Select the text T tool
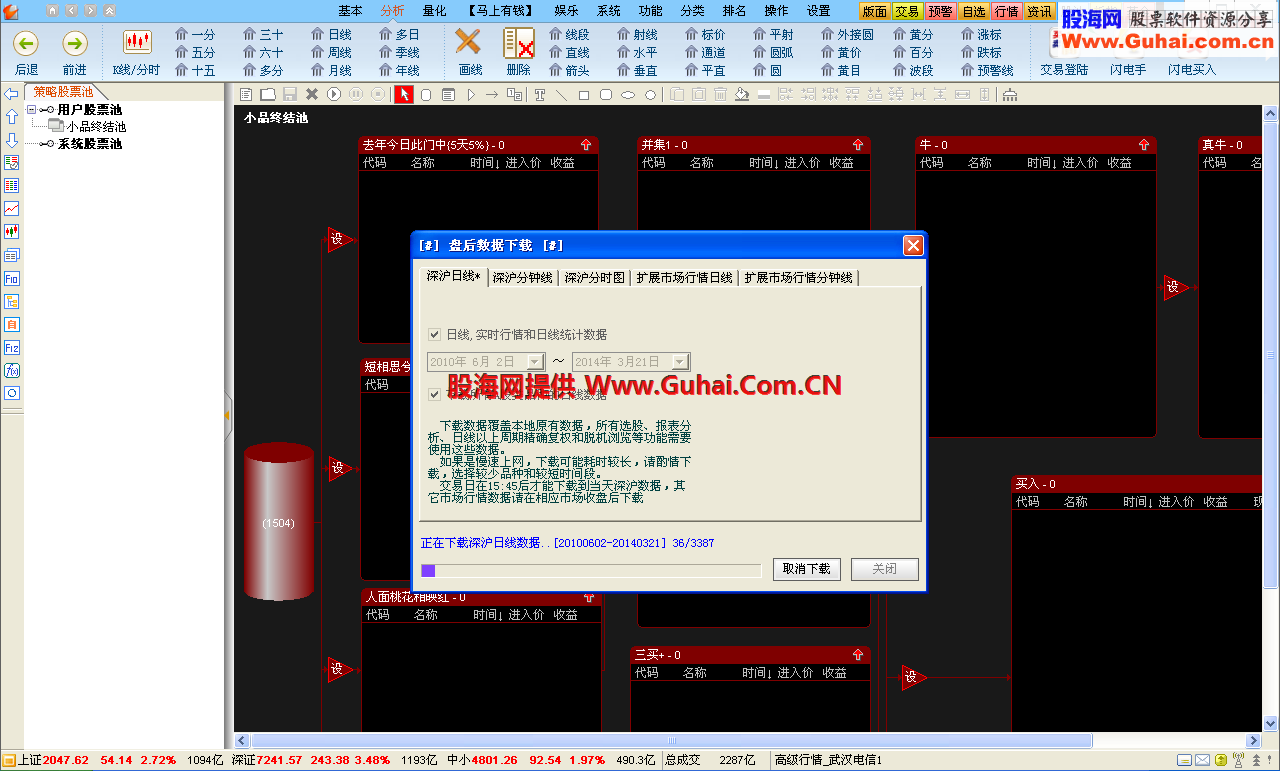This screenshot has width=1280, height=771. click(540, 94)
